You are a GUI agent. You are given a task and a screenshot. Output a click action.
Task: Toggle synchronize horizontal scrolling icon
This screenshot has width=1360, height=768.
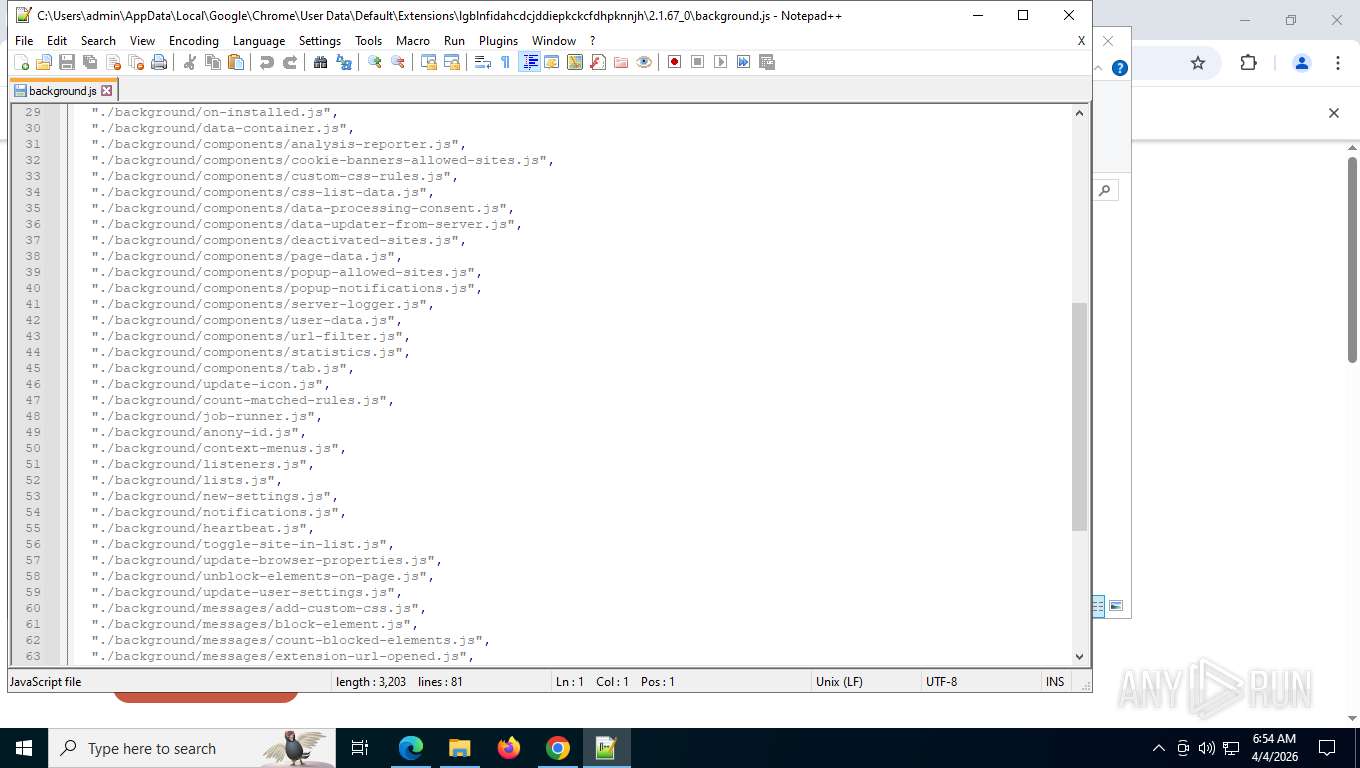451,62
